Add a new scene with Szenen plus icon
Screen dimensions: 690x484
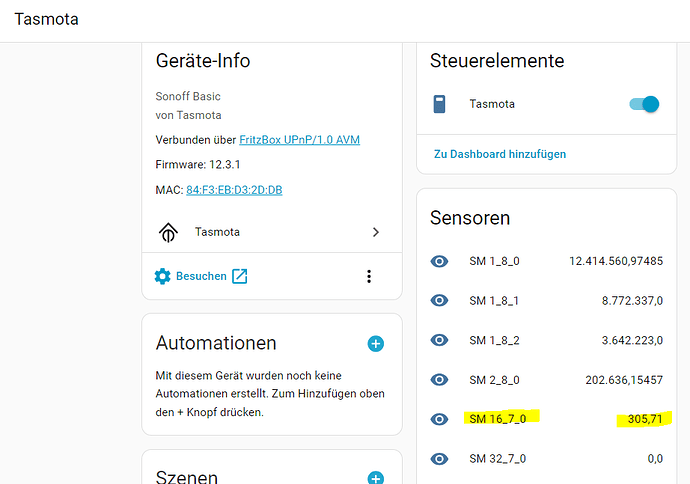pyautogui.click(x=375, y=478)
